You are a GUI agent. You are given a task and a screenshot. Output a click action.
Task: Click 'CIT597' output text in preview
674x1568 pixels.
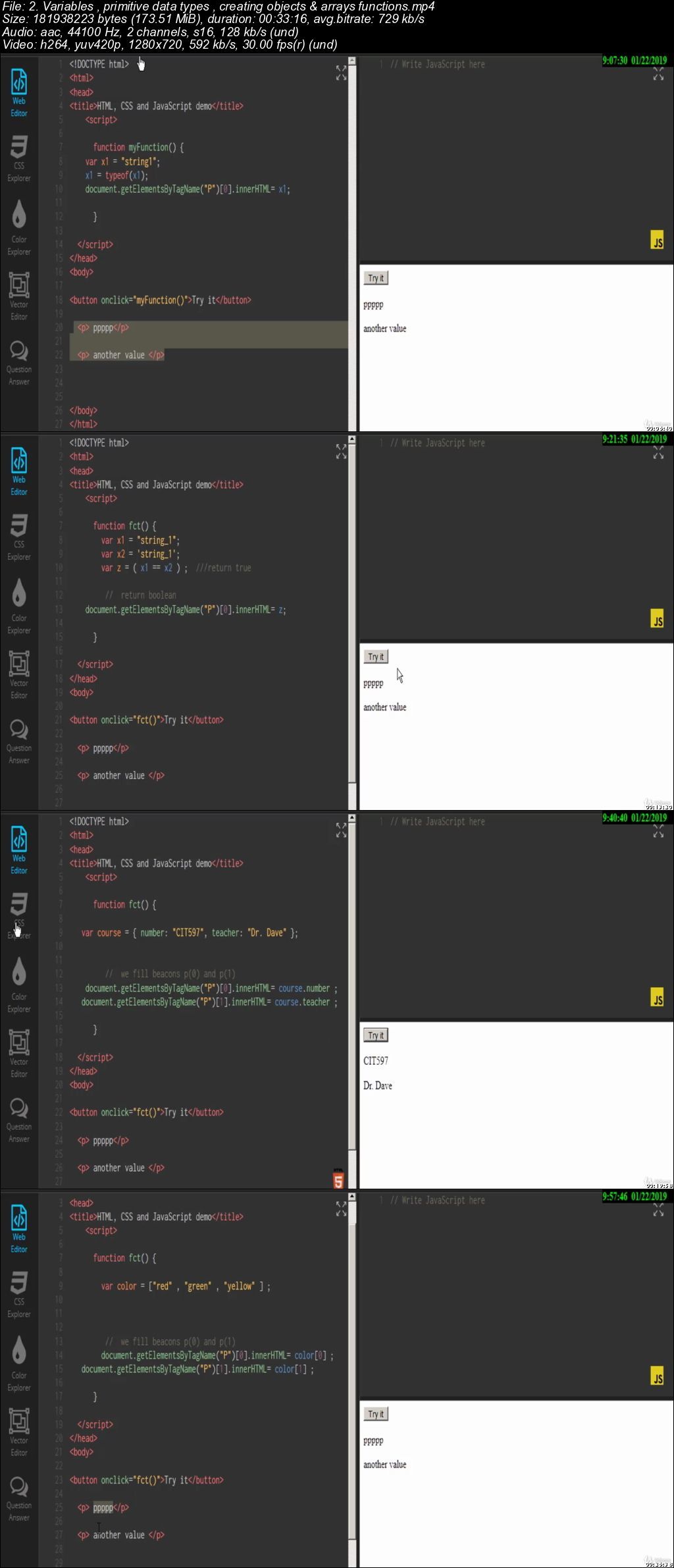(x=376, y=1061)
